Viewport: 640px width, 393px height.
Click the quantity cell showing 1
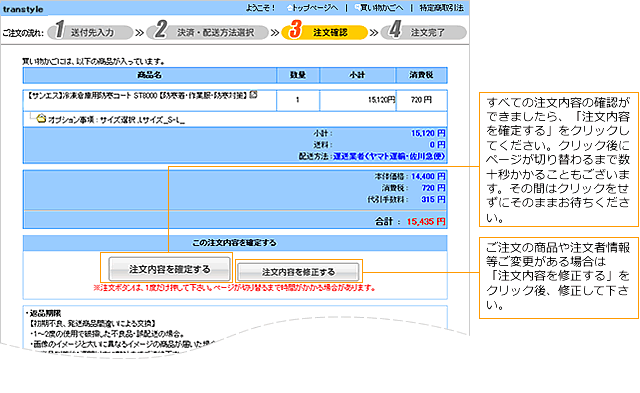pyautogui.click(x=298, y=100)
